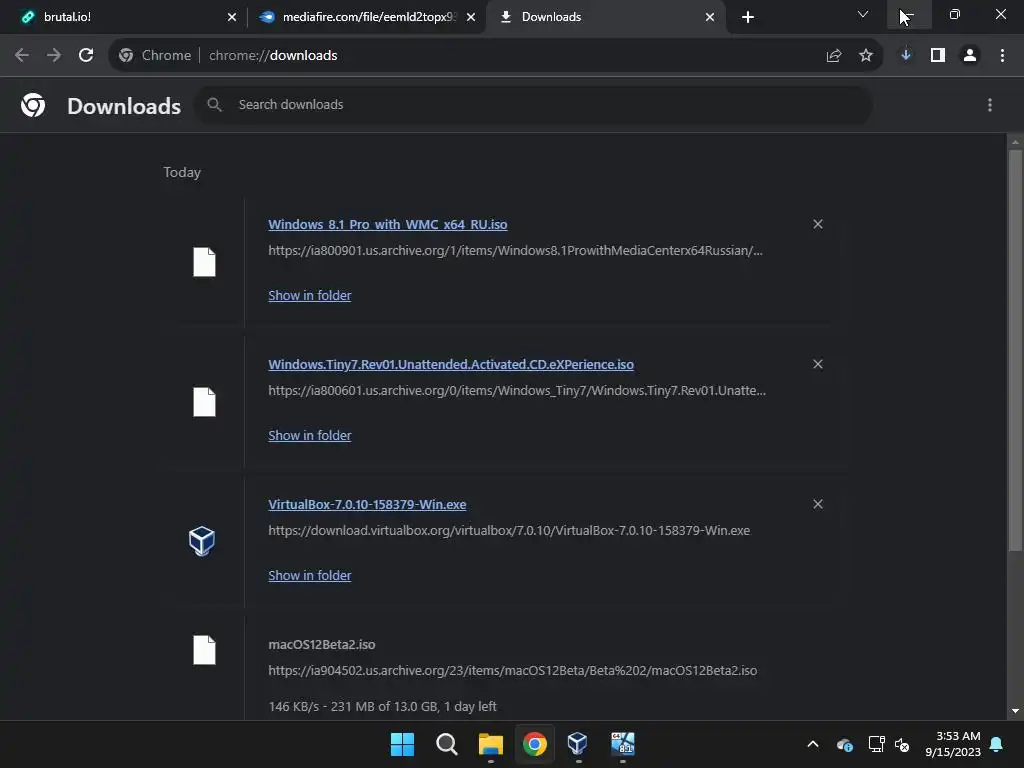Close the brutal.io! tab

(x=232, y=17)
